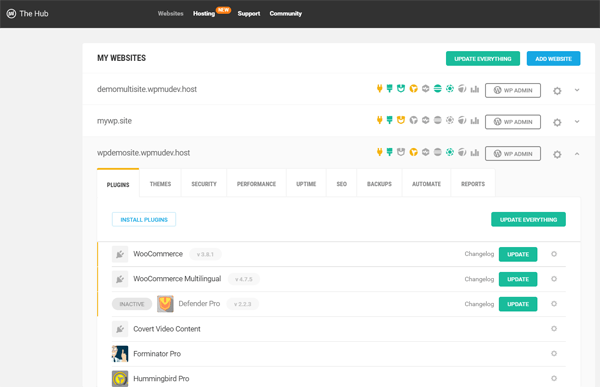Switch to the Themes tab
This screenshot has width=600, height=387.
(160, 184)
